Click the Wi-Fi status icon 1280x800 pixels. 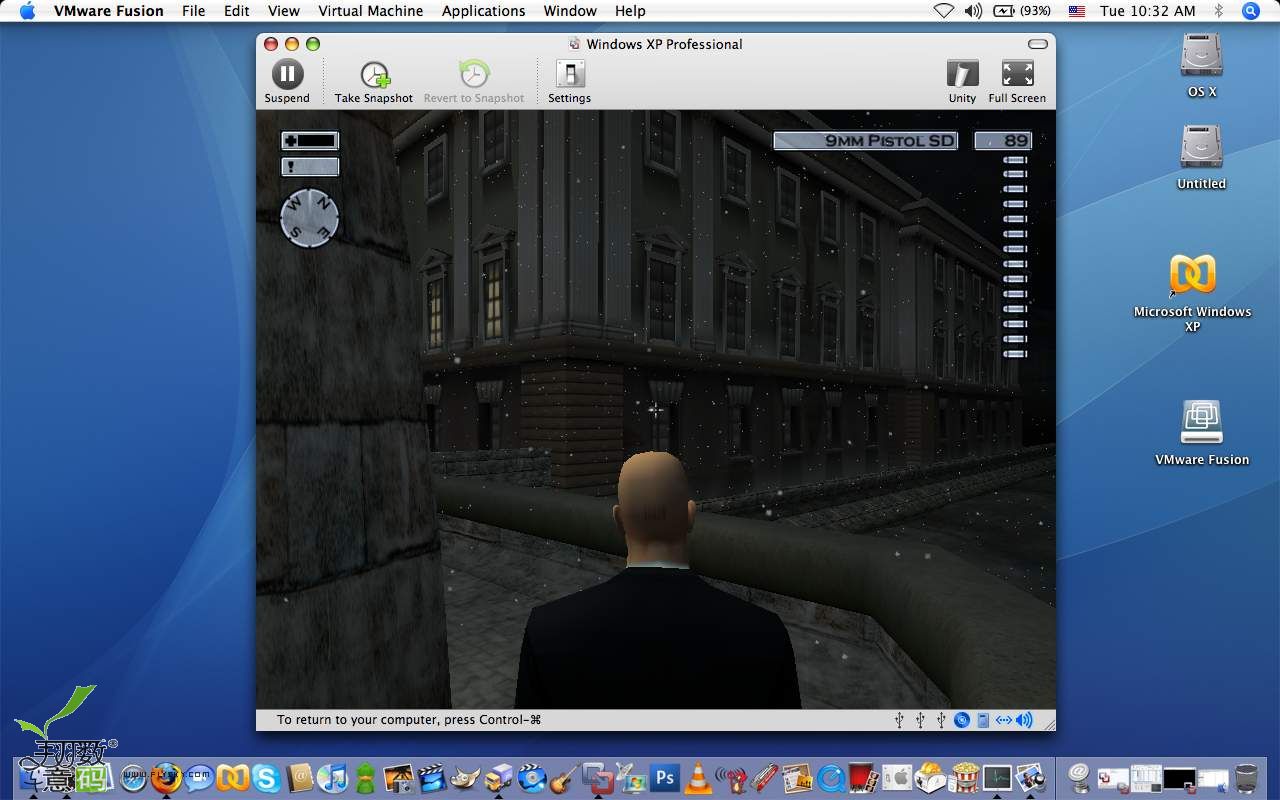[x=944, y=11]
